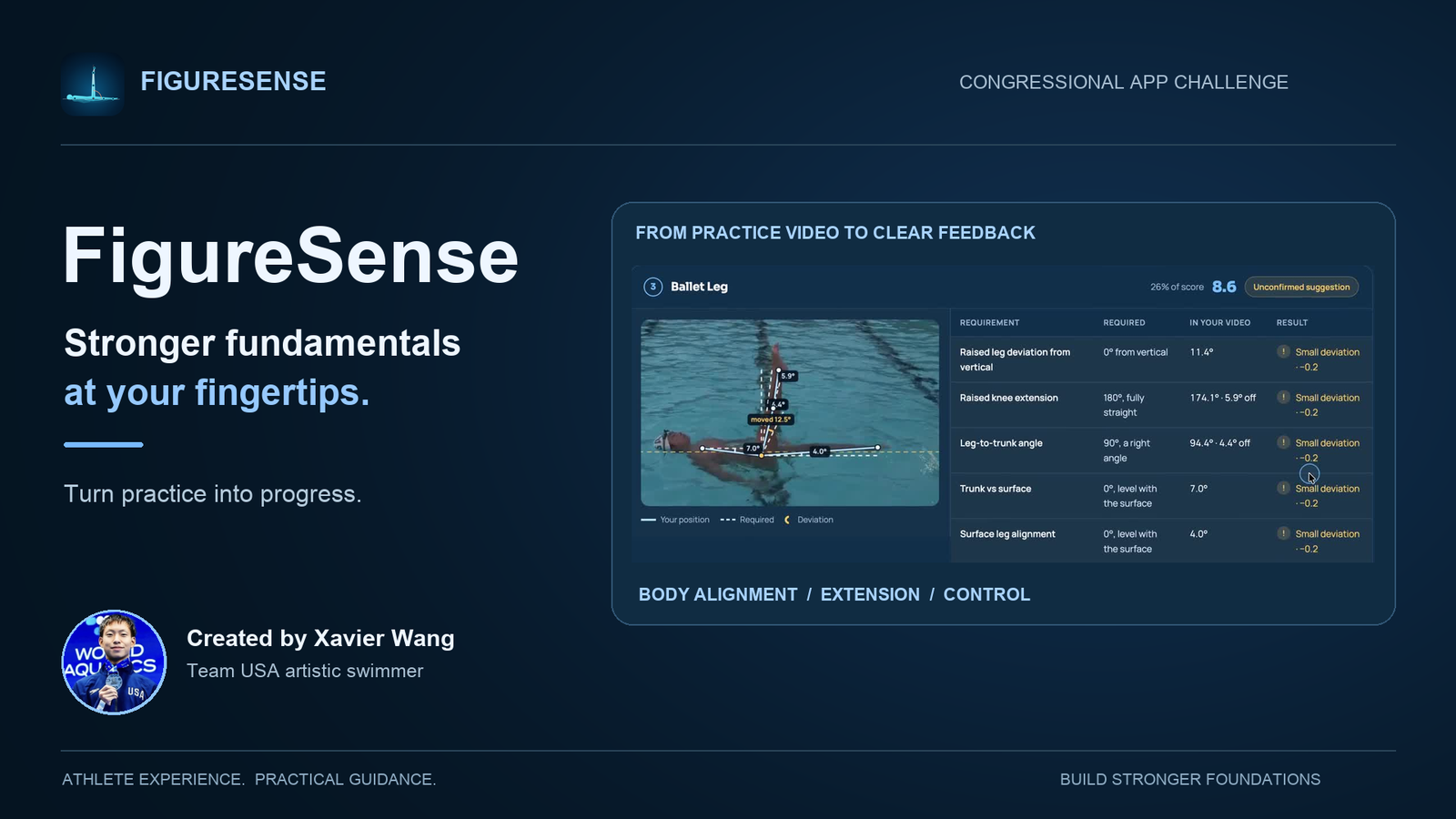1456x819 pixels.
Task: Click the 'BUILD STRONGER FOUNDATIONS' footer text
Action: tap(1190, 779)
